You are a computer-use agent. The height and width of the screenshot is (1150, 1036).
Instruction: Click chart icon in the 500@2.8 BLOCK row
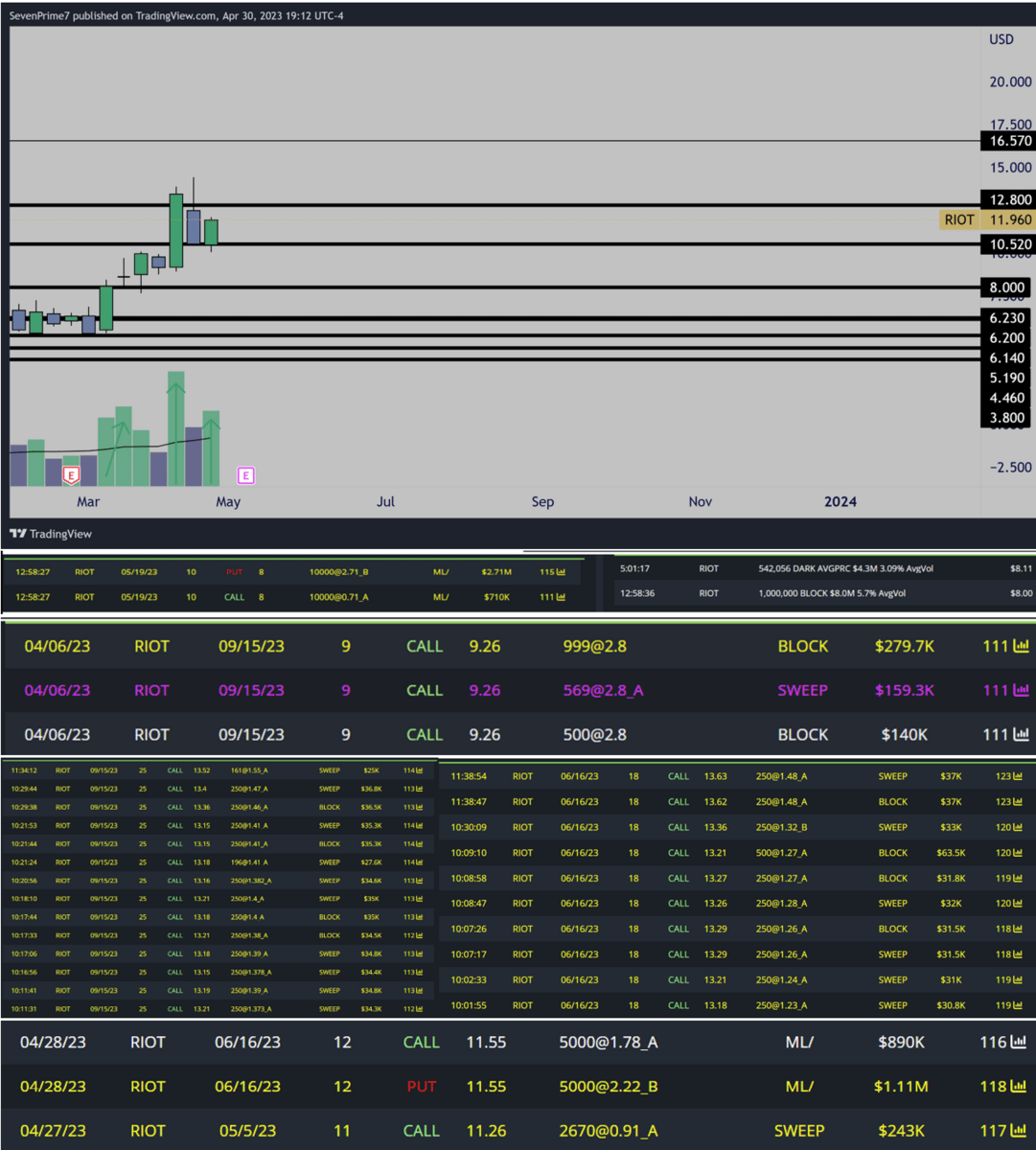(1021, 734)
